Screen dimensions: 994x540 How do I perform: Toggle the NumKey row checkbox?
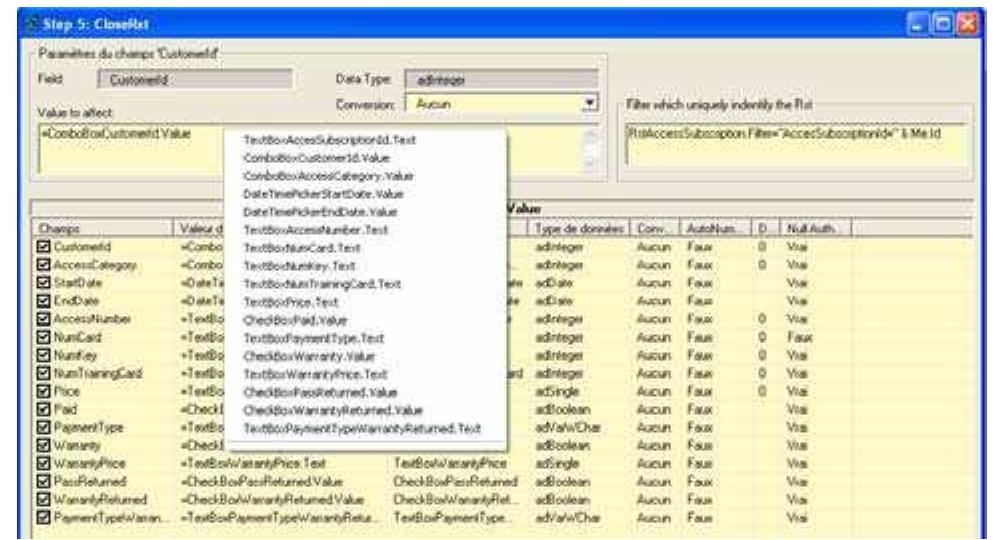click(x=43, y=355)
